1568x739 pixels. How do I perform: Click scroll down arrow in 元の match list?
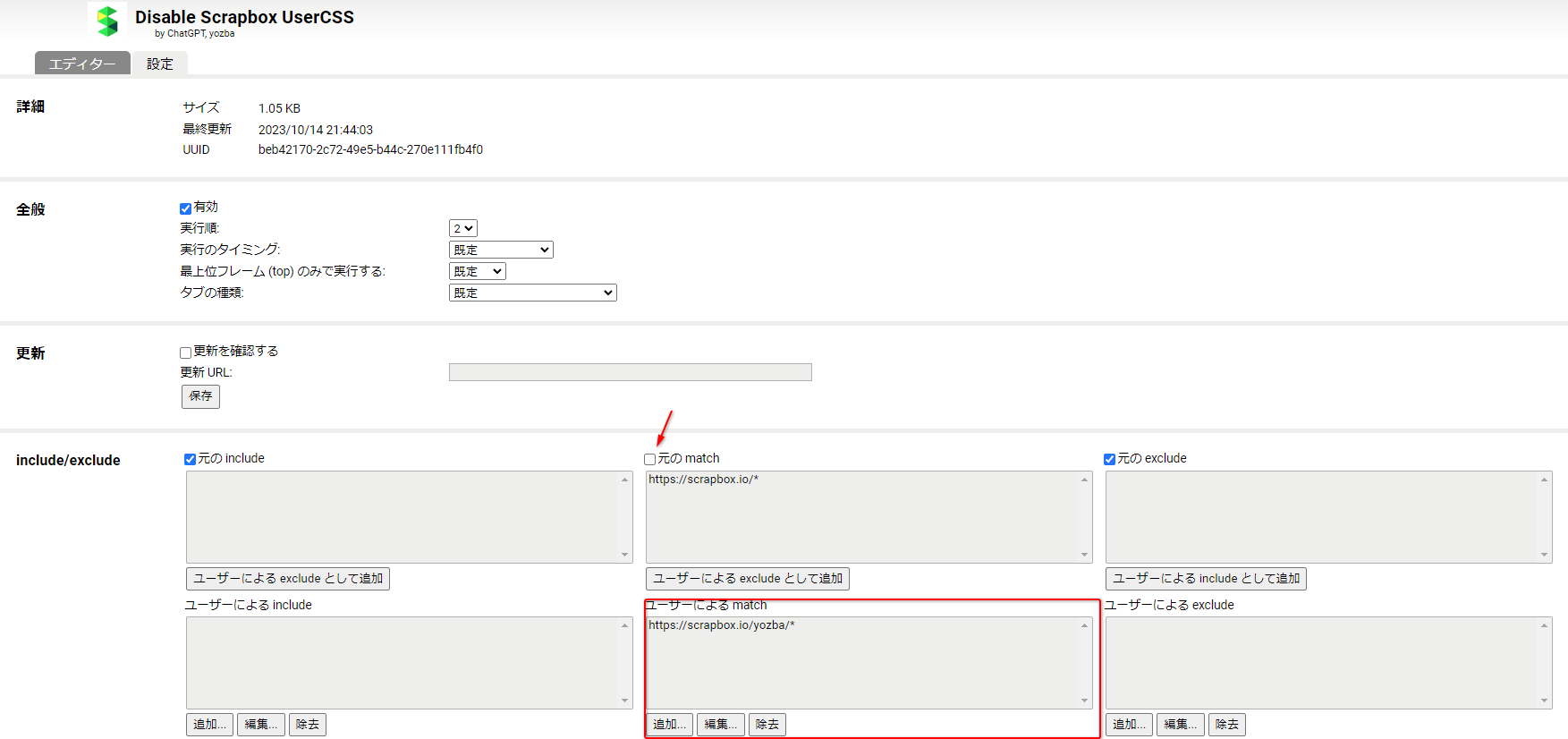click(x=1085, y=555)
